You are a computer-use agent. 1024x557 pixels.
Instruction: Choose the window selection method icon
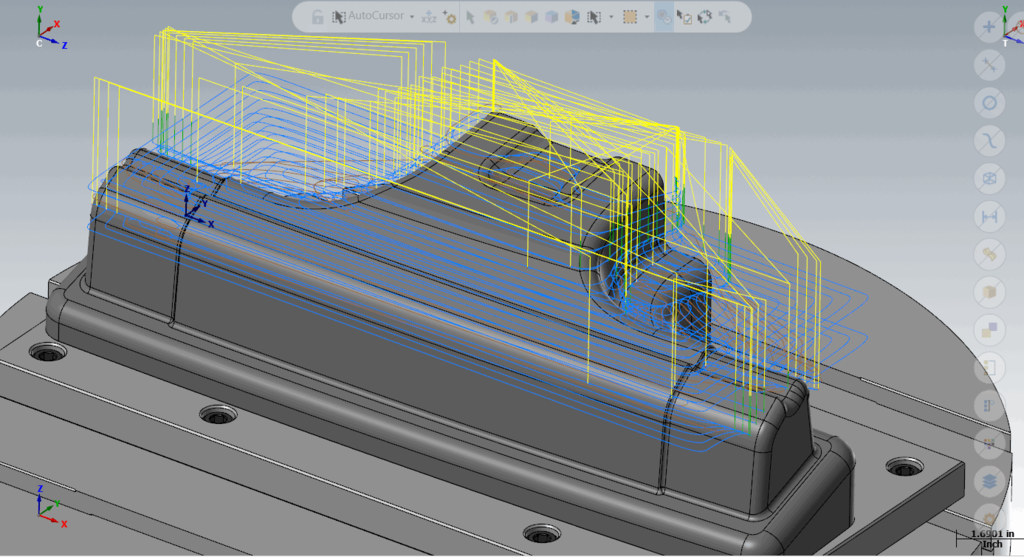coord(594,17)
